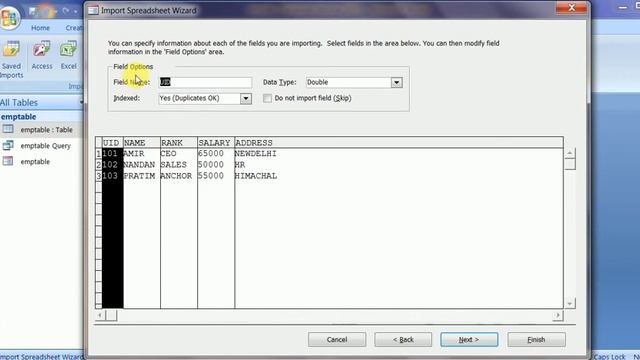Open the Create ribbon tab
The width and height of the screenshot is (640, 360).
point(74,28)
